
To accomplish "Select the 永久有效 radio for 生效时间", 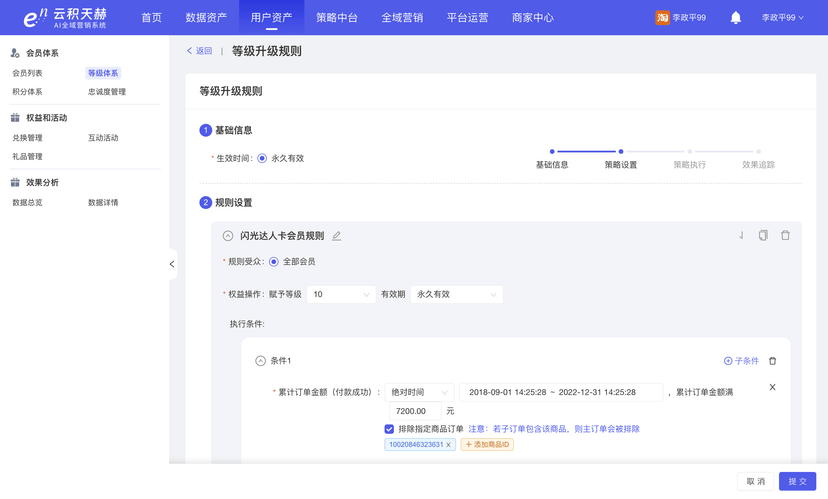I will tap(262, 158).
